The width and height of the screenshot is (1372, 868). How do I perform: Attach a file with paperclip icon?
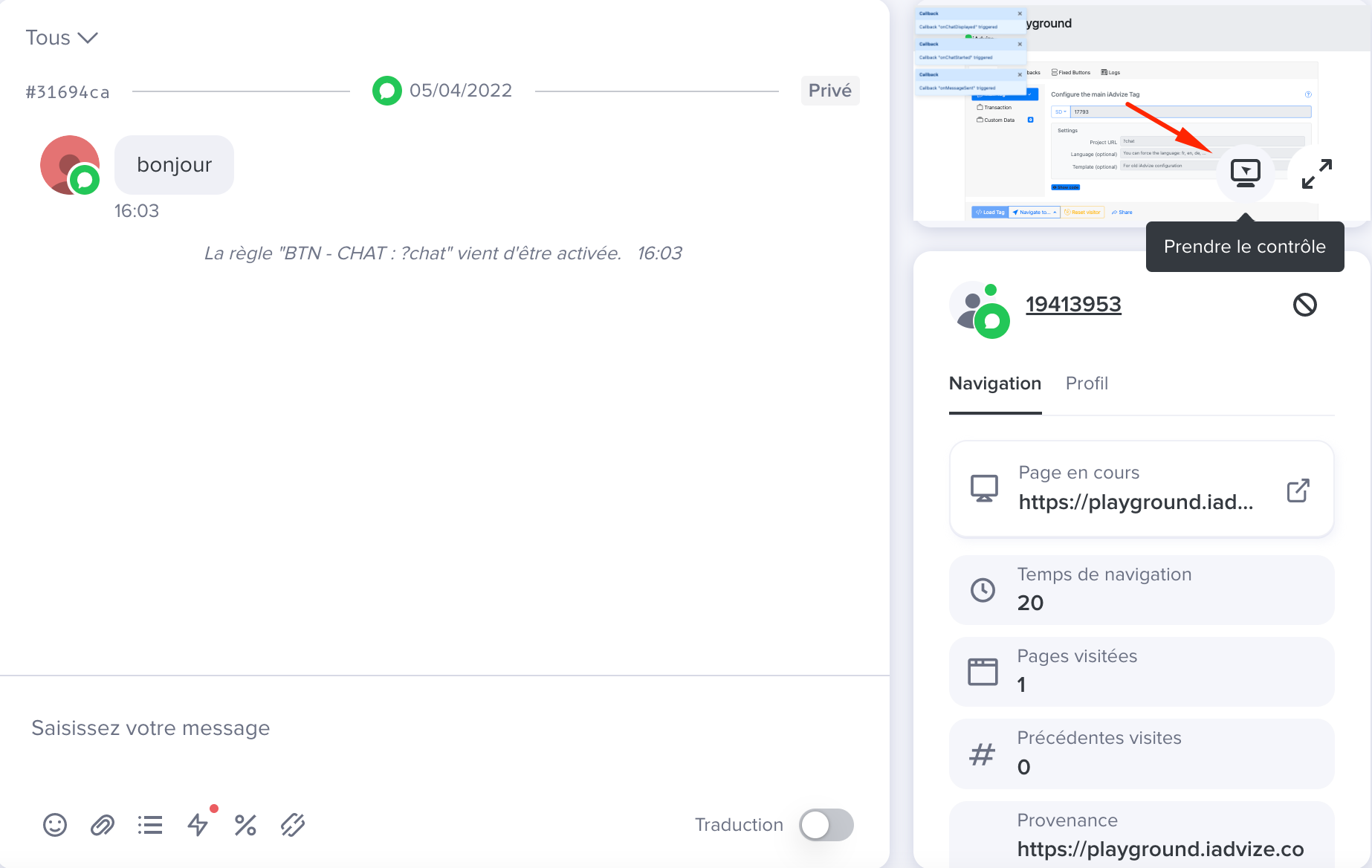[x=103, y=825]
